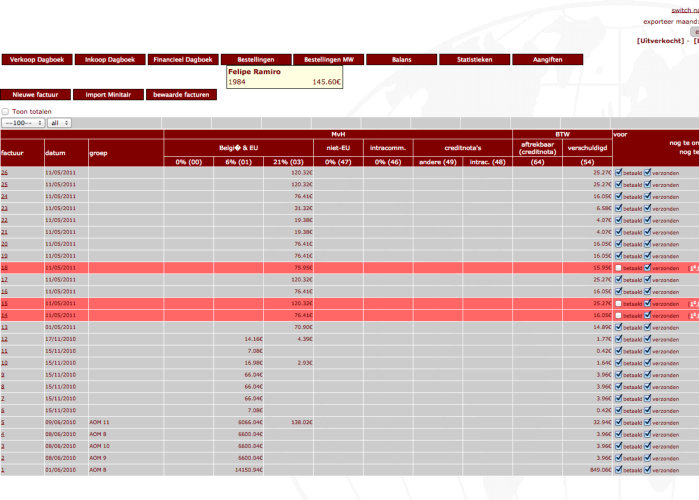Uncheck betaald for invoice 26
The image size is (699, 500).
tap(618, 172)
